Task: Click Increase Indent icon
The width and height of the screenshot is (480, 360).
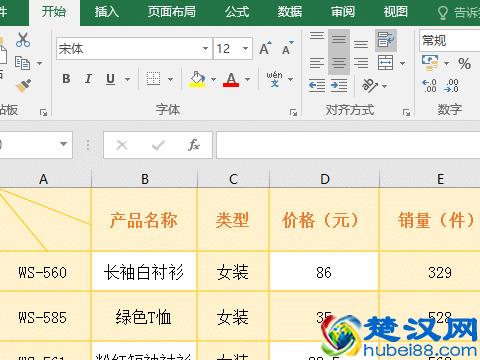Action: click(x=339, y=86)
